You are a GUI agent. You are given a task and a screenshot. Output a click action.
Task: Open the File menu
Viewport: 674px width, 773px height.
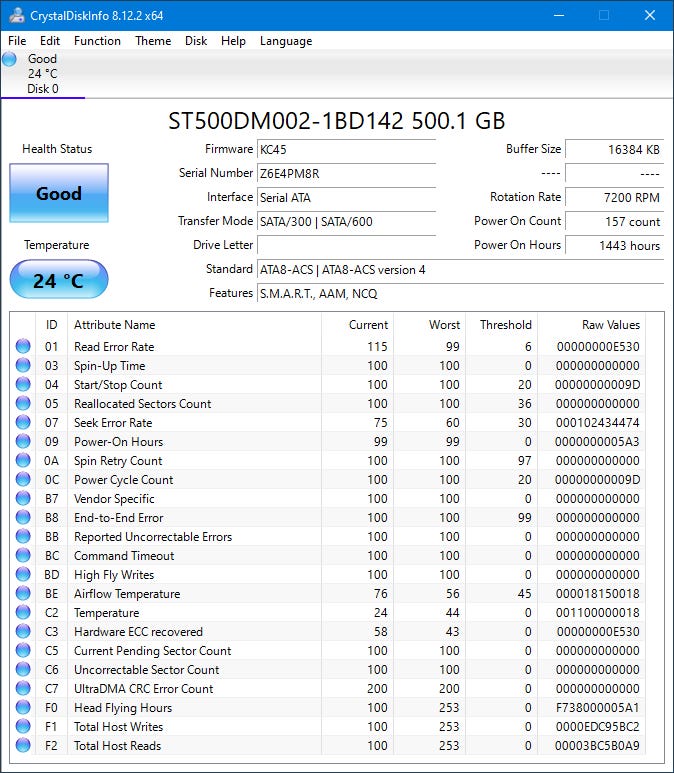[17, 41]
